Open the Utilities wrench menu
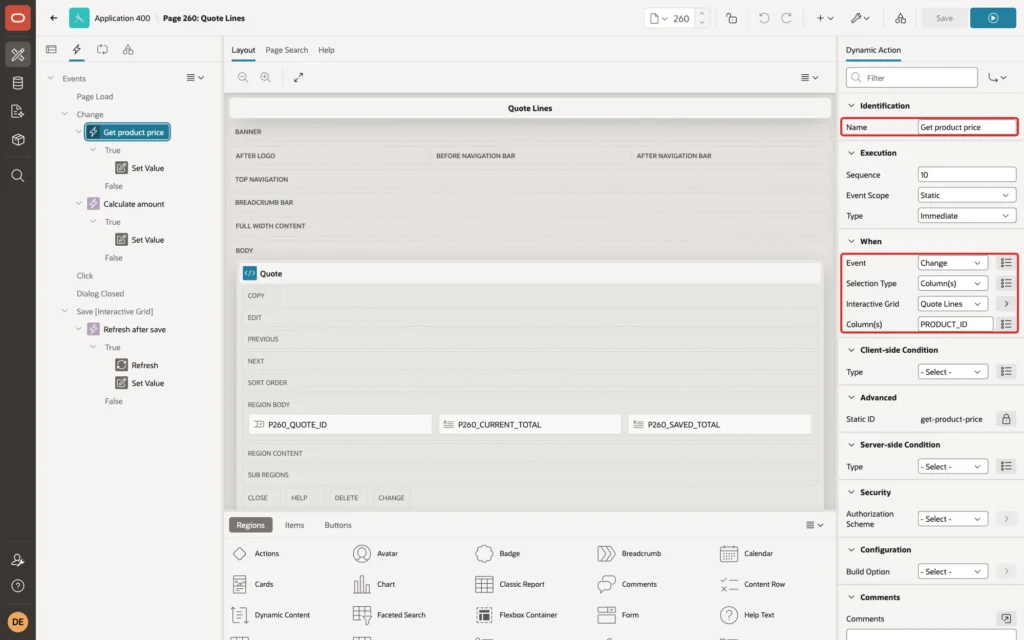1024x640 pixels. (x=860, y=18)
